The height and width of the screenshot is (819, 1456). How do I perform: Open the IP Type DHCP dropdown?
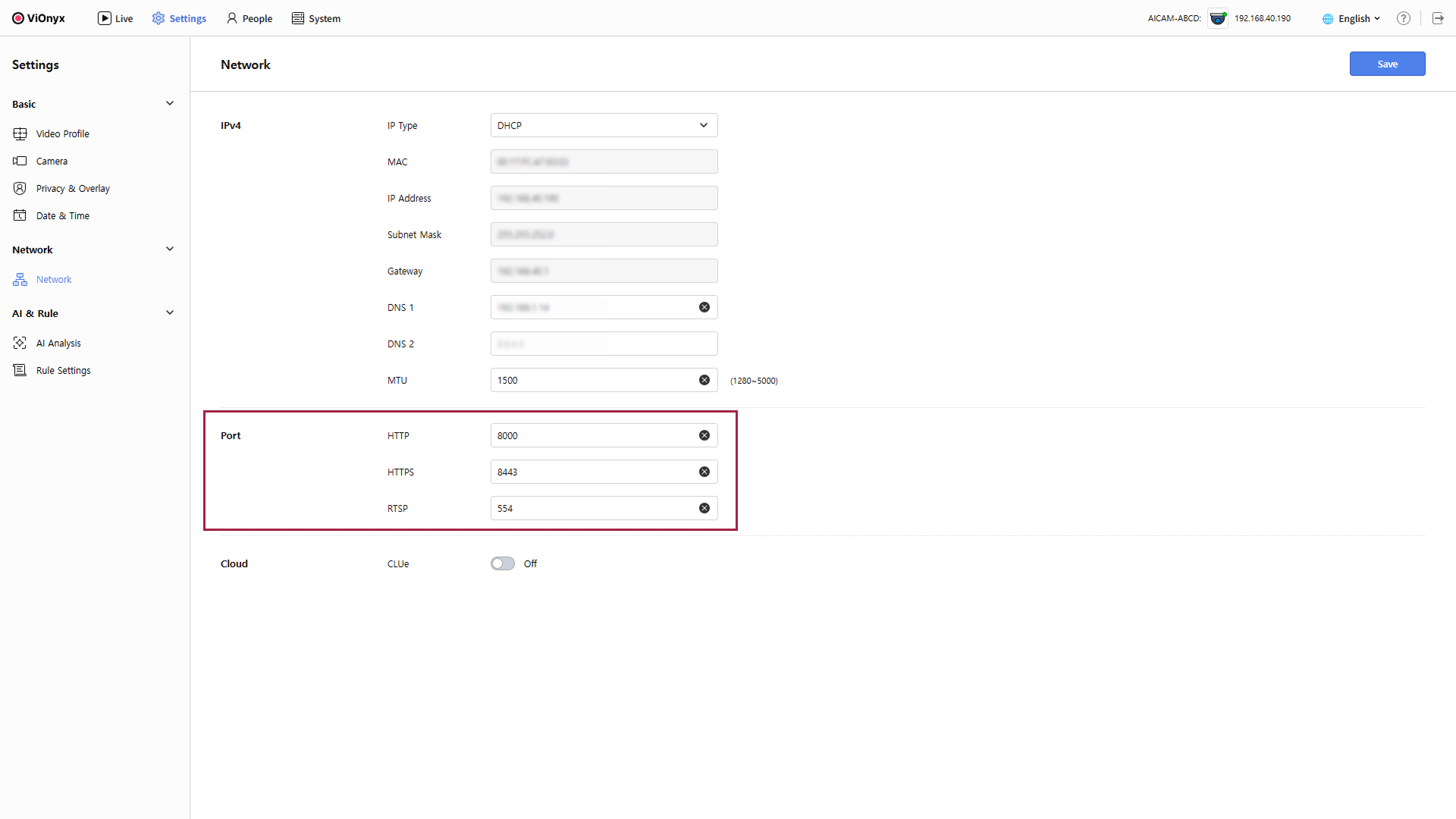pyautogui.click(x=604, y=125)
